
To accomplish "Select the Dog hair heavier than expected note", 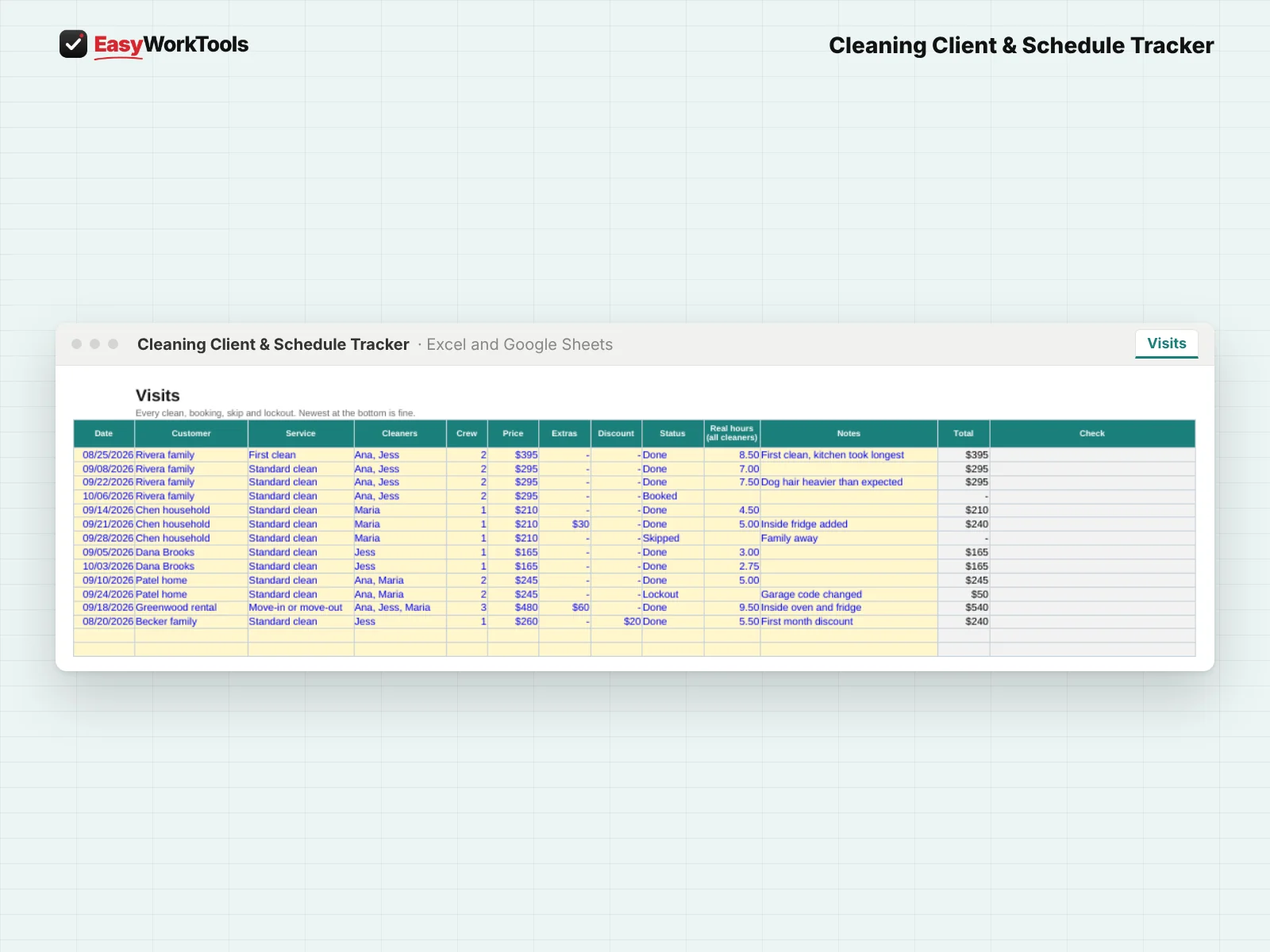I will coord(849,482).
